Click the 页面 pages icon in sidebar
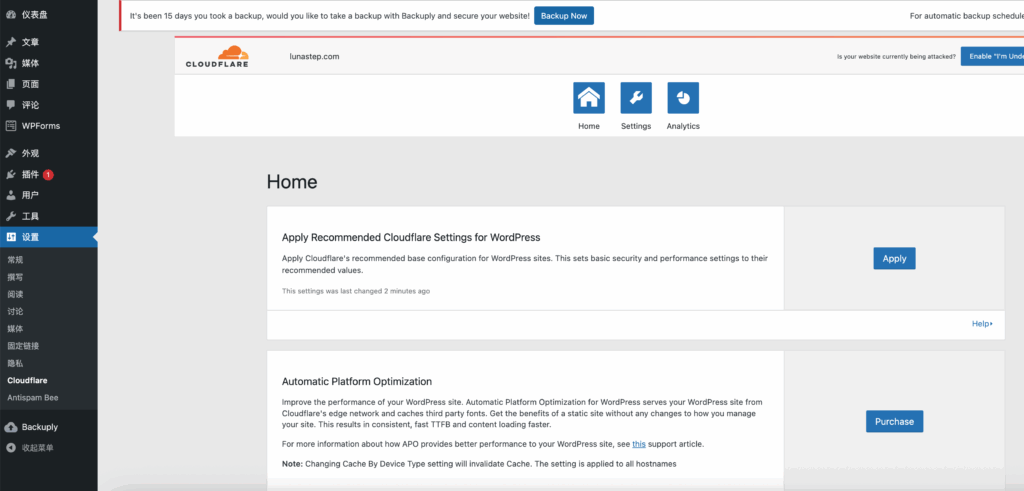Screen dimensions: 1024x491 click(10, 84)
